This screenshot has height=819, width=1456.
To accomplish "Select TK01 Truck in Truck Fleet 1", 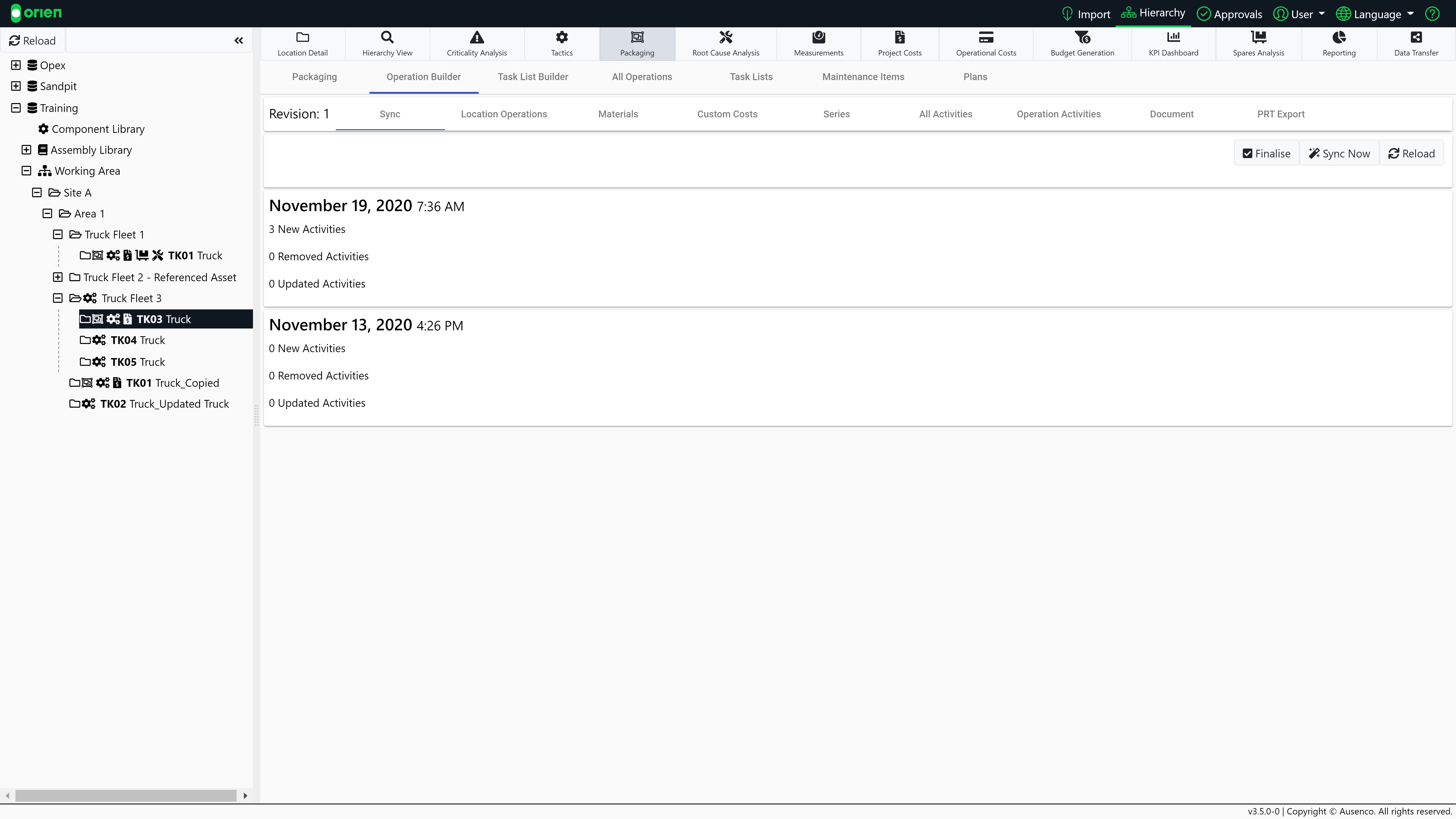I will pos(151,255).
